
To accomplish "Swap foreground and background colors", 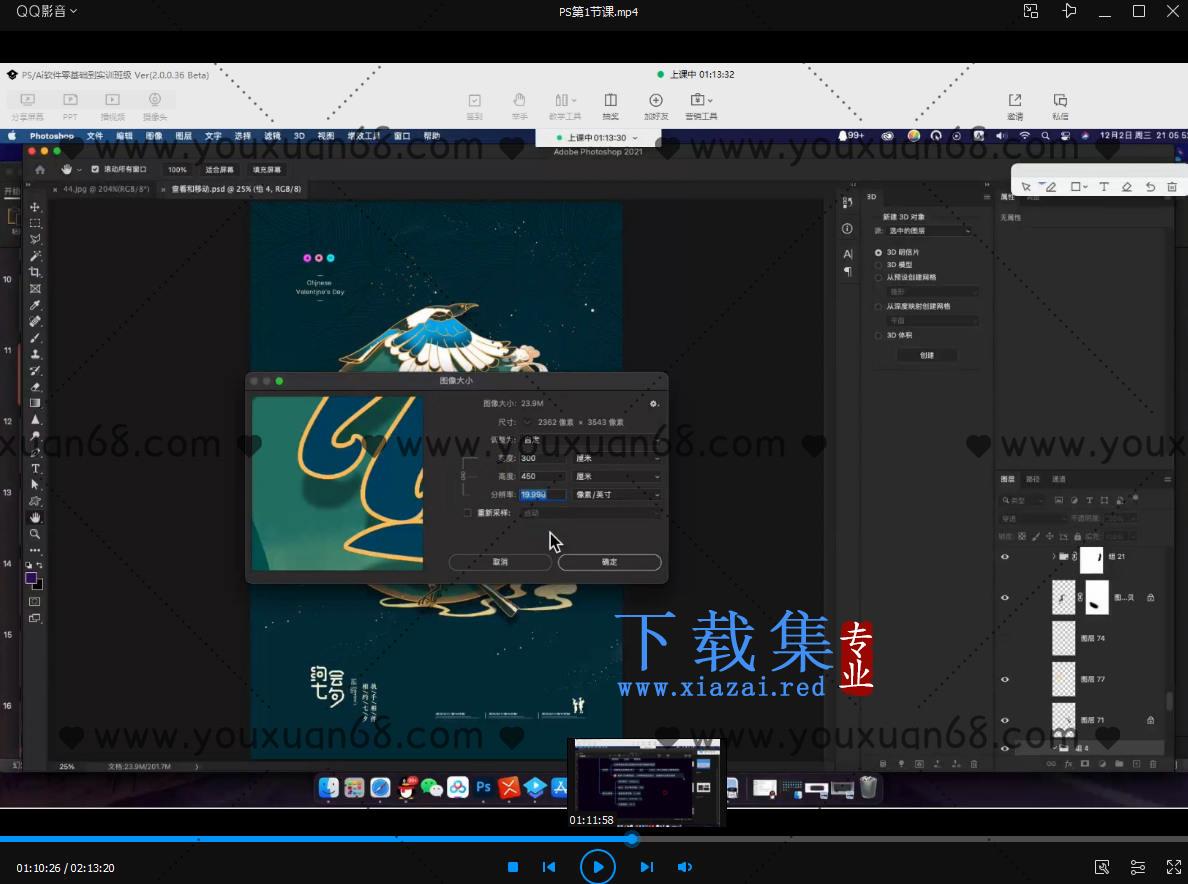I will point(39,565).
